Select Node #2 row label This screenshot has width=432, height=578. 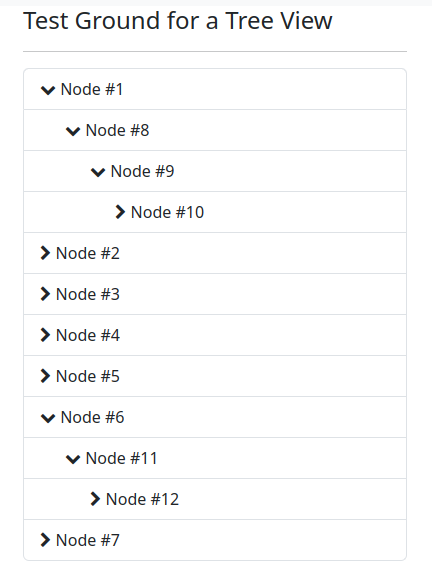[x=88, y=253]
